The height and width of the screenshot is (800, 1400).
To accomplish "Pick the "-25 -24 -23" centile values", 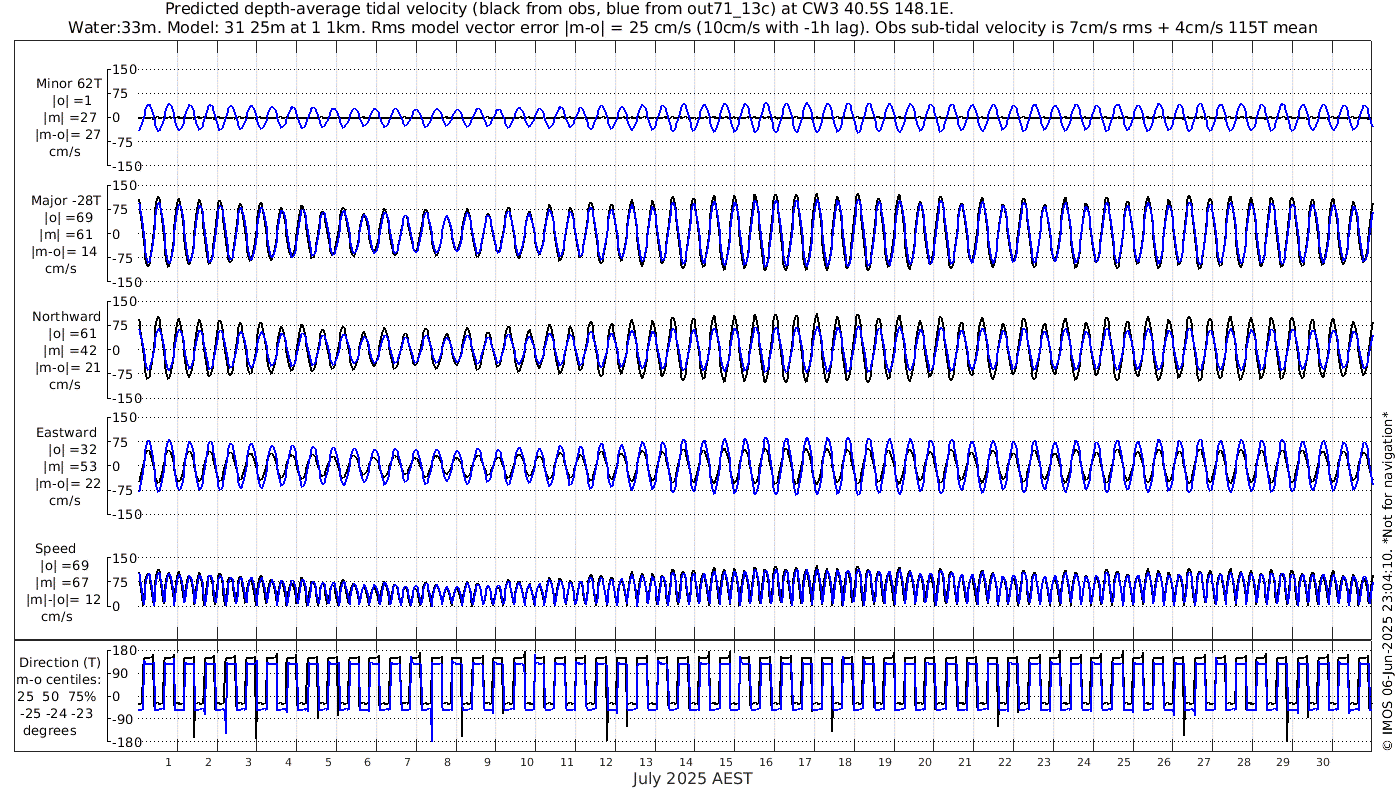I will click(56, 714).
